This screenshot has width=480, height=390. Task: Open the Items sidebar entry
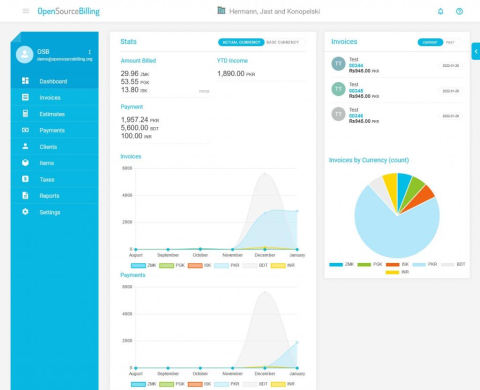[x=55, y=163]
